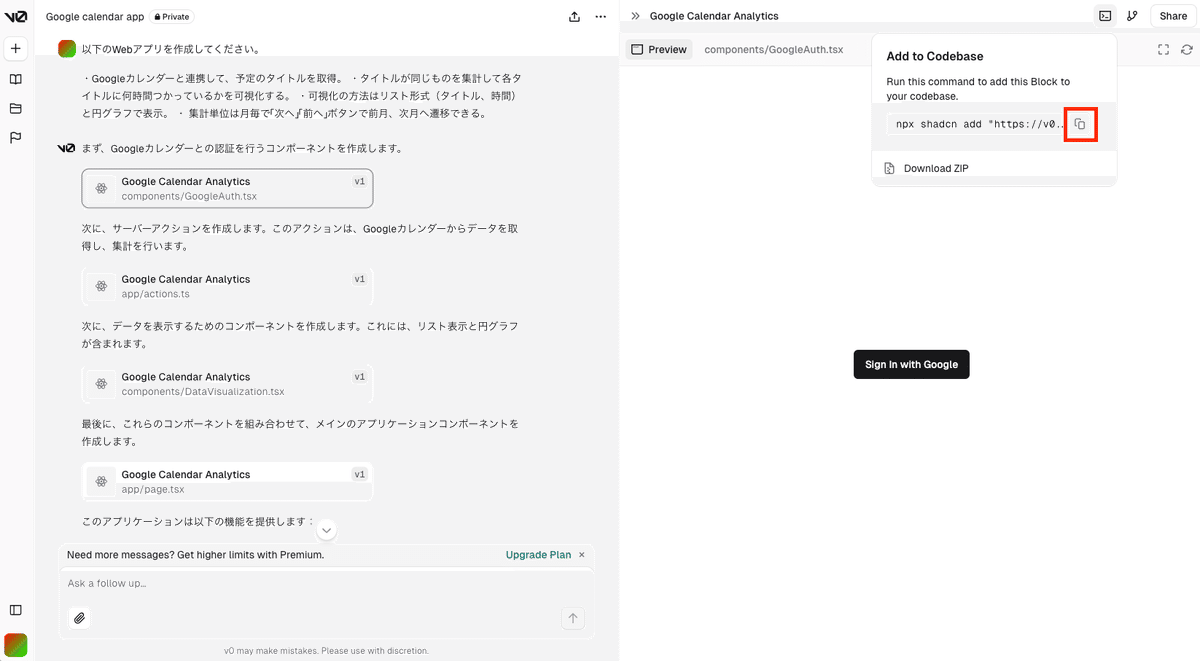The height and width of the screenshot is (661, 1200).
Task: Open the three-dots more menu in chat header
Action: [601, 16]
